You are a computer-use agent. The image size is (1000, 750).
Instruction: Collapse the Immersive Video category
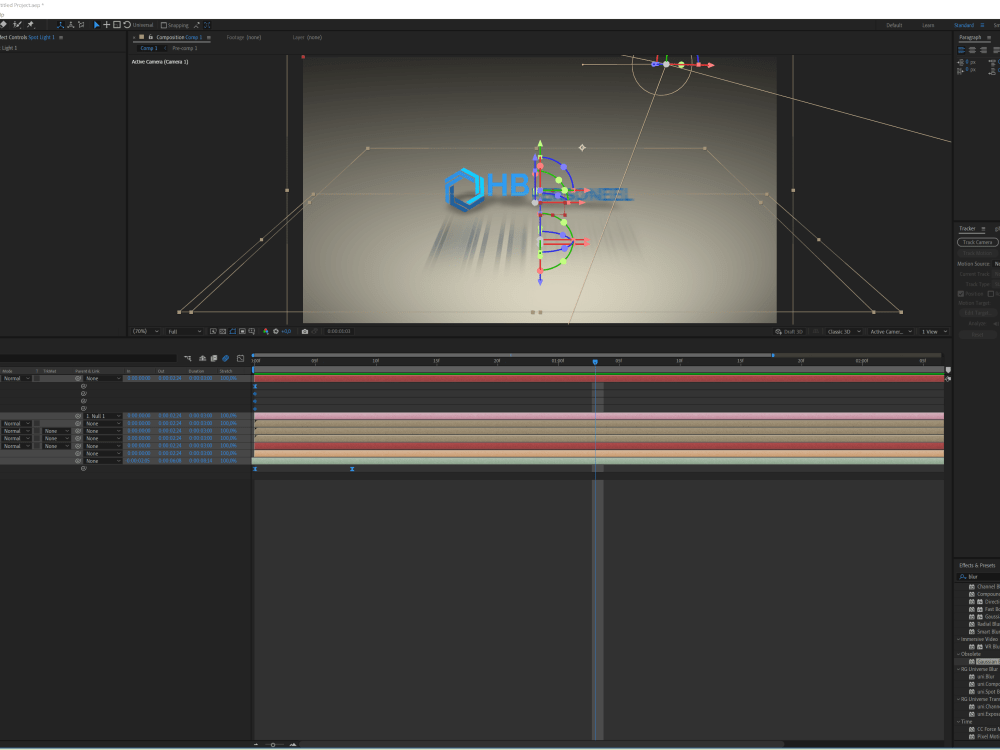(x=959, y=640)
